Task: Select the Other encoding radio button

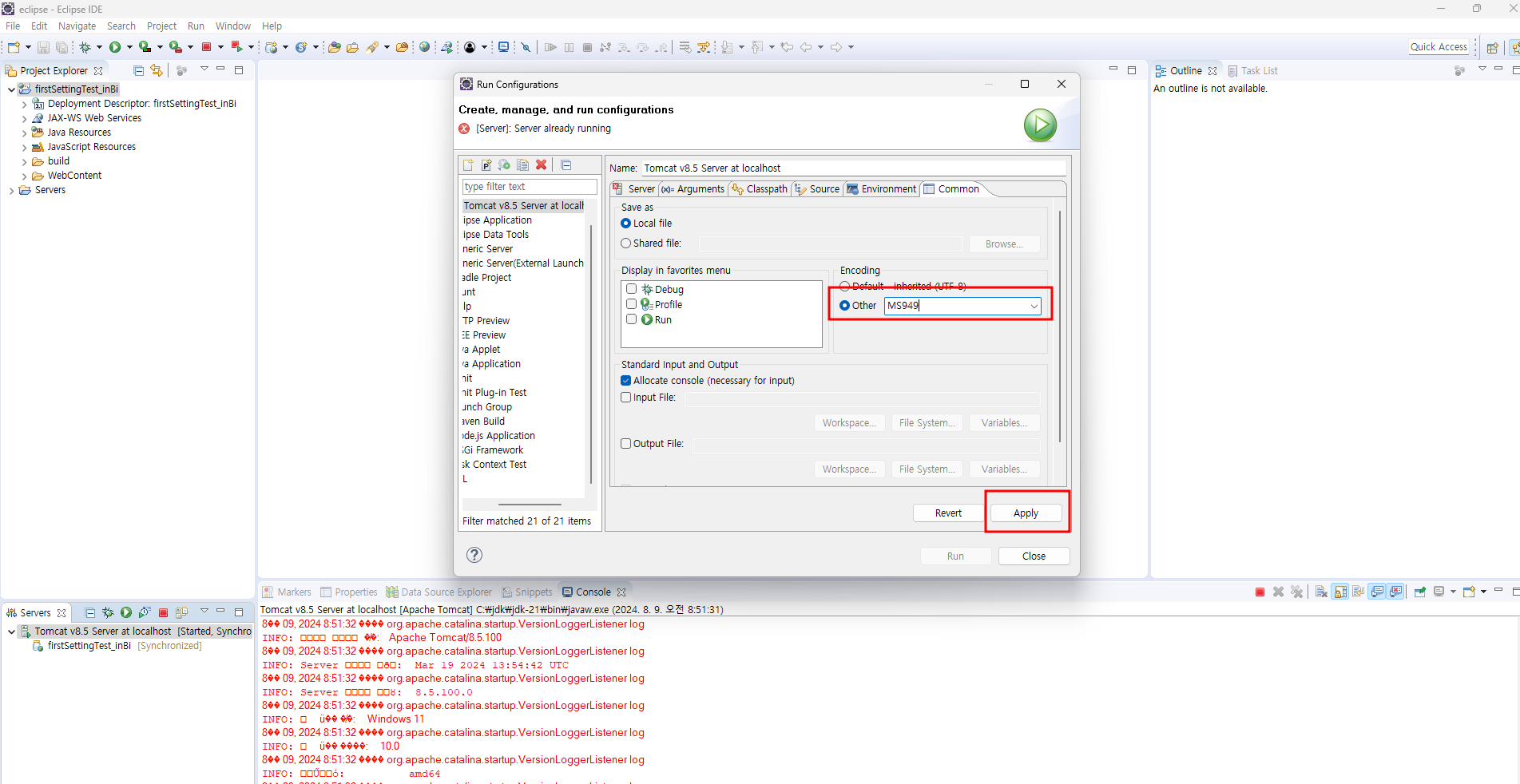Action: (844, 306)
